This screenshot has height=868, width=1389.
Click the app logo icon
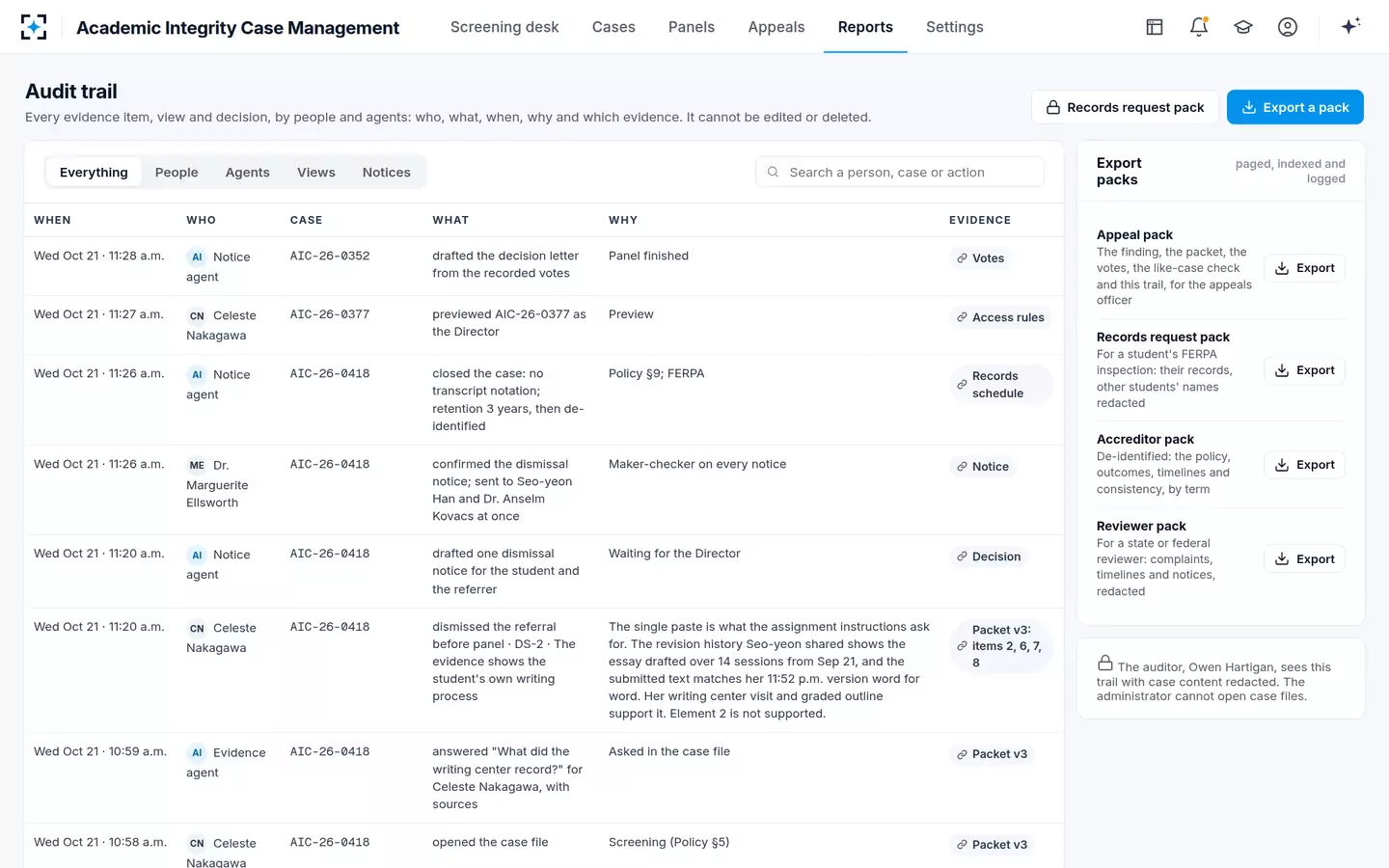[34, 27]
